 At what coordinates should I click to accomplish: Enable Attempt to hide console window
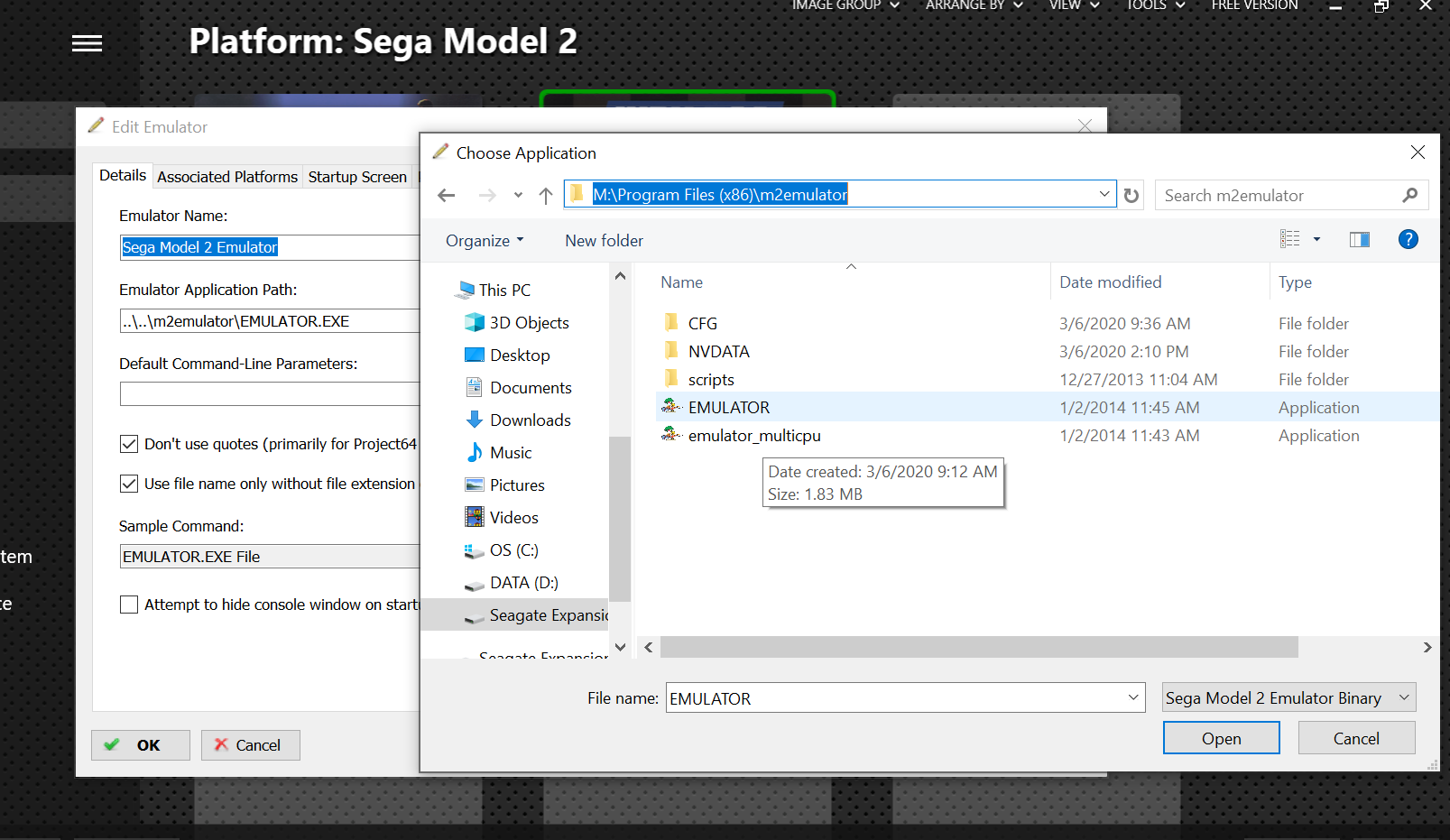pyautogui.click(x=129, y=605)
